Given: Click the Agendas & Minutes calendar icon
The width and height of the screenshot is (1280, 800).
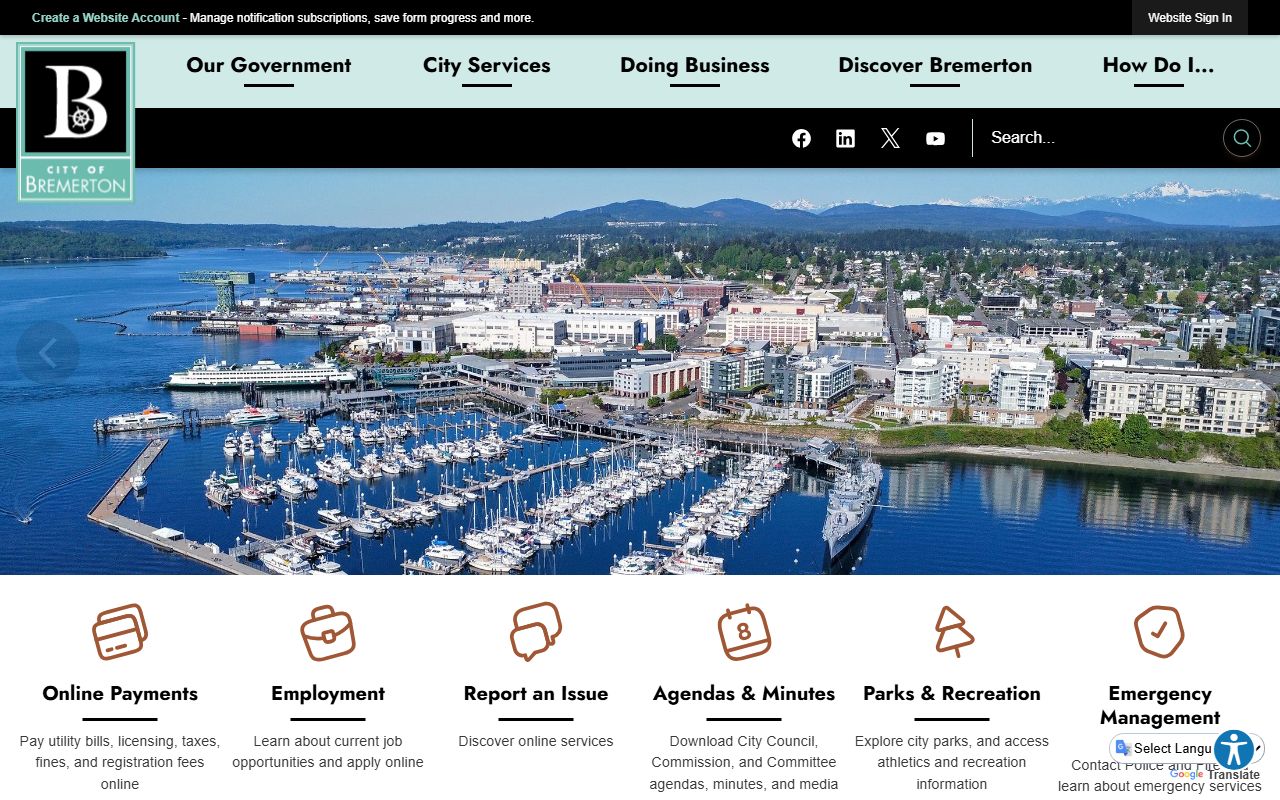Looking at the screenshot, I should [744, 632].
